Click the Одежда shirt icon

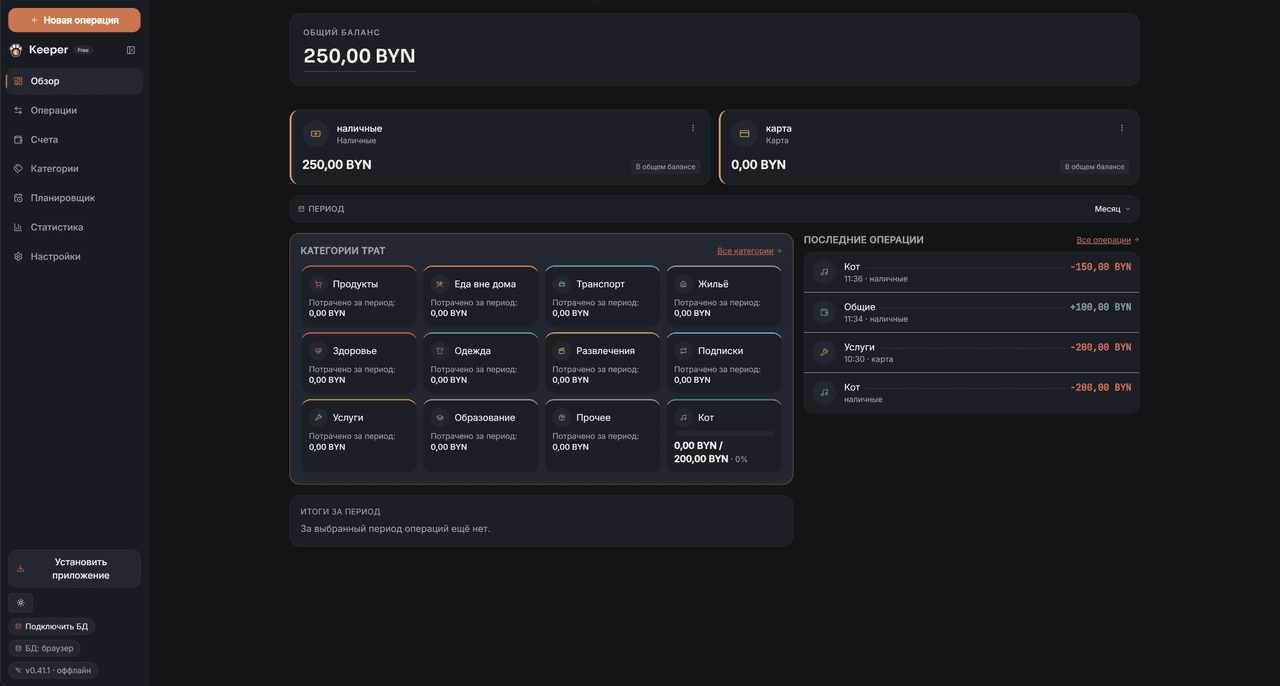pyautogui.click(x=440, y=351)
